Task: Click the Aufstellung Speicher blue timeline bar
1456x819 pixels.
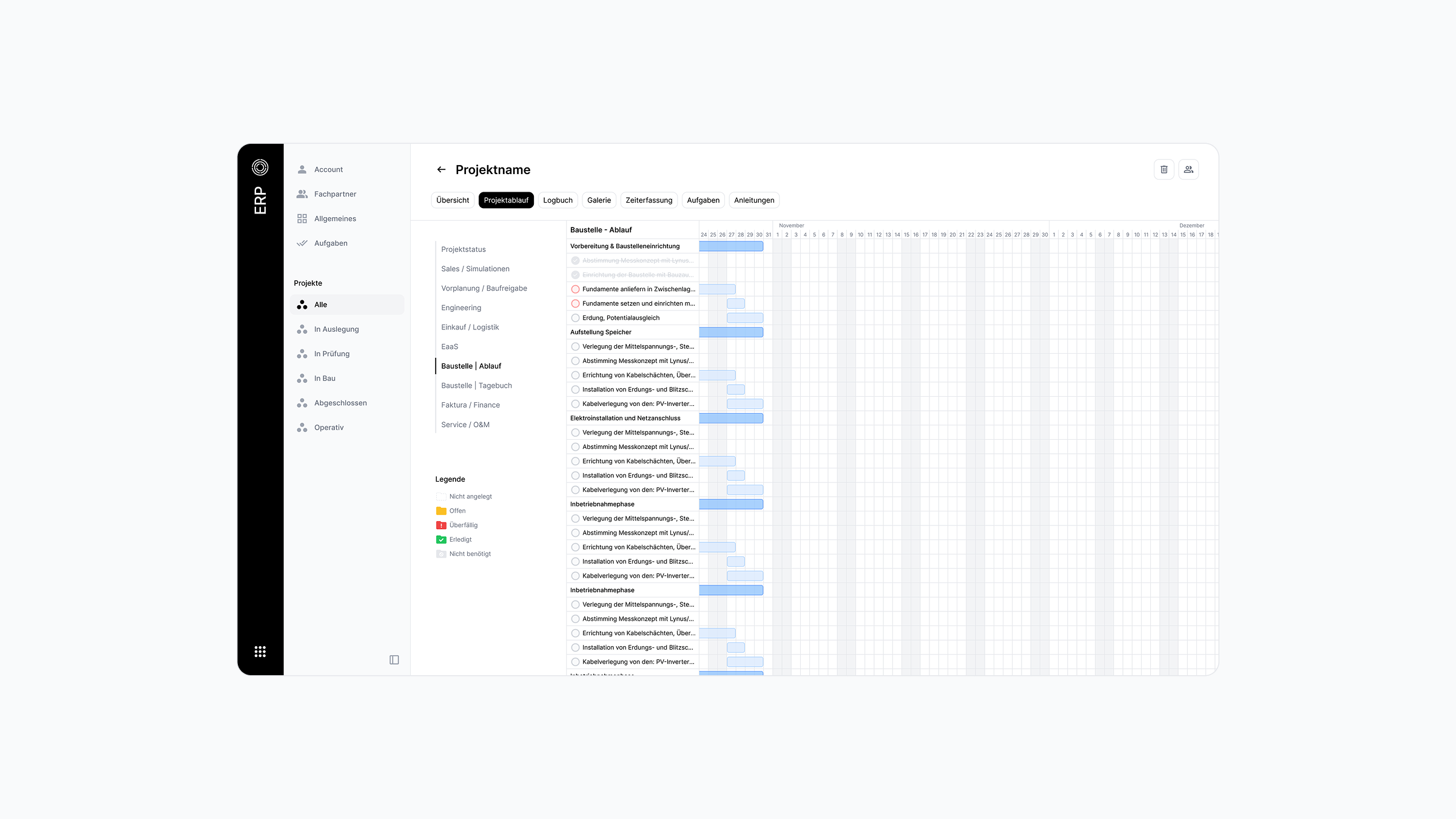Action: coord(731,332)
